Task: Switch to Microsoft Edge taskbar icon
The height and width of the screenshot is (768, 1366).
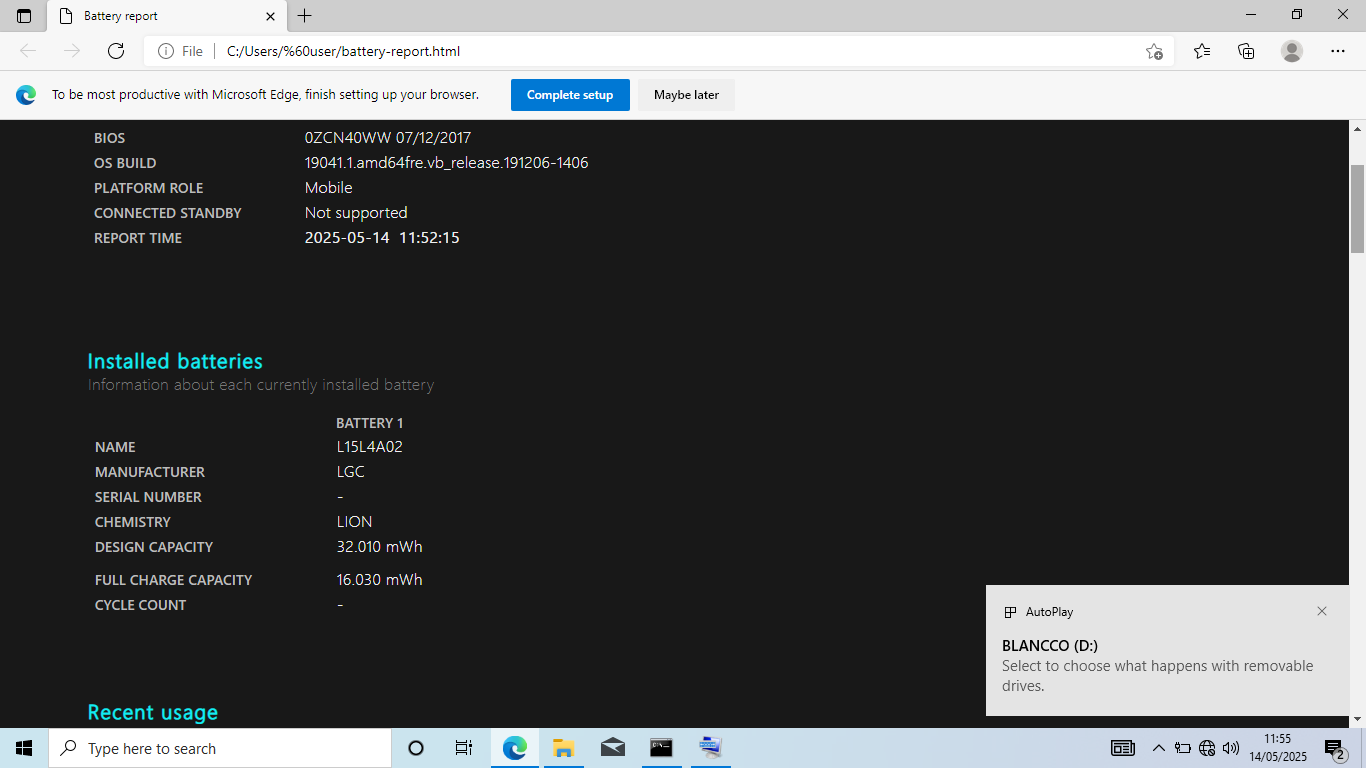Action: [515, 748]
